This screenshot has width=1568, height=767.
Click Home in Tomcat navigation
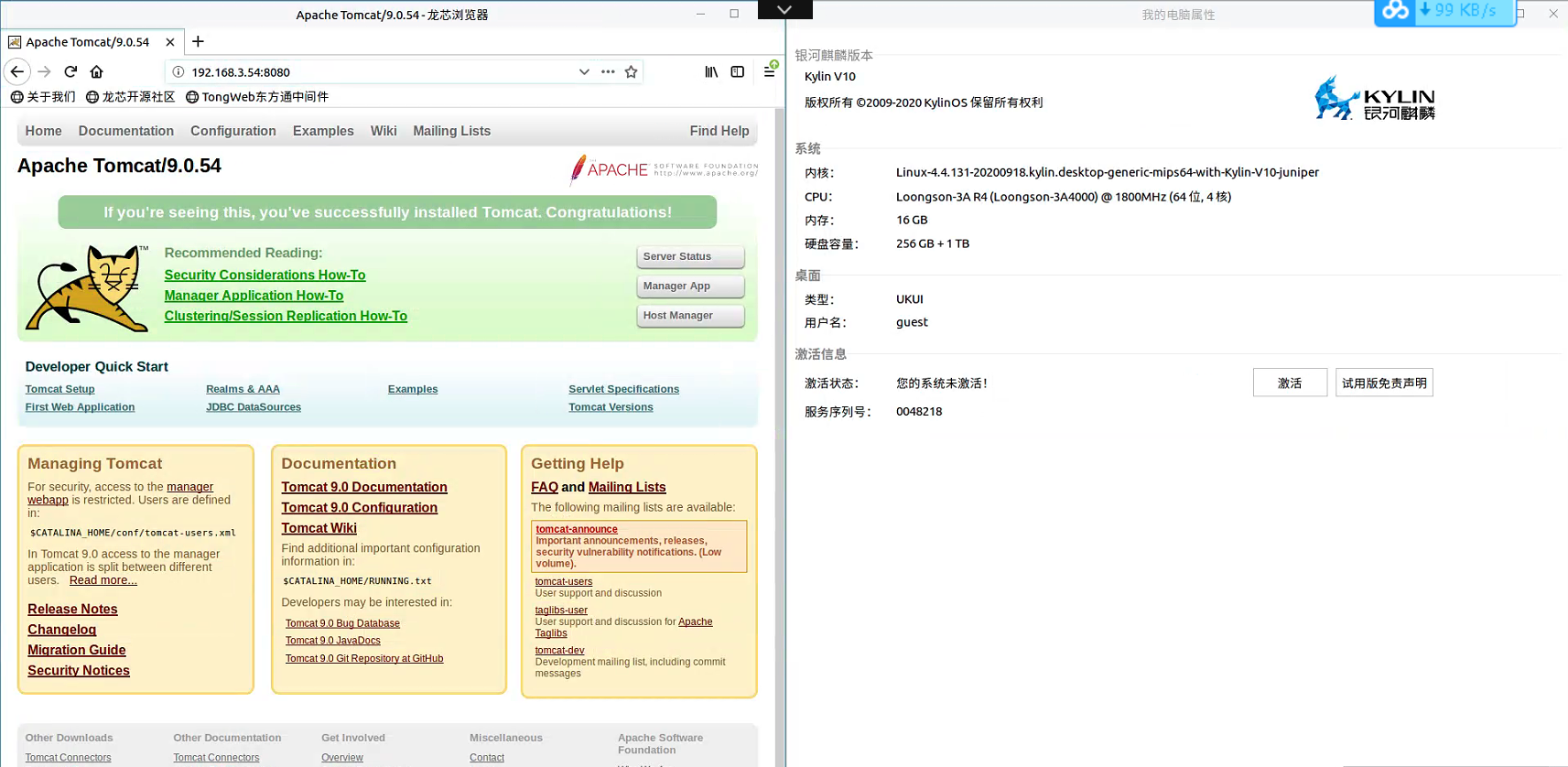(44, 131)
